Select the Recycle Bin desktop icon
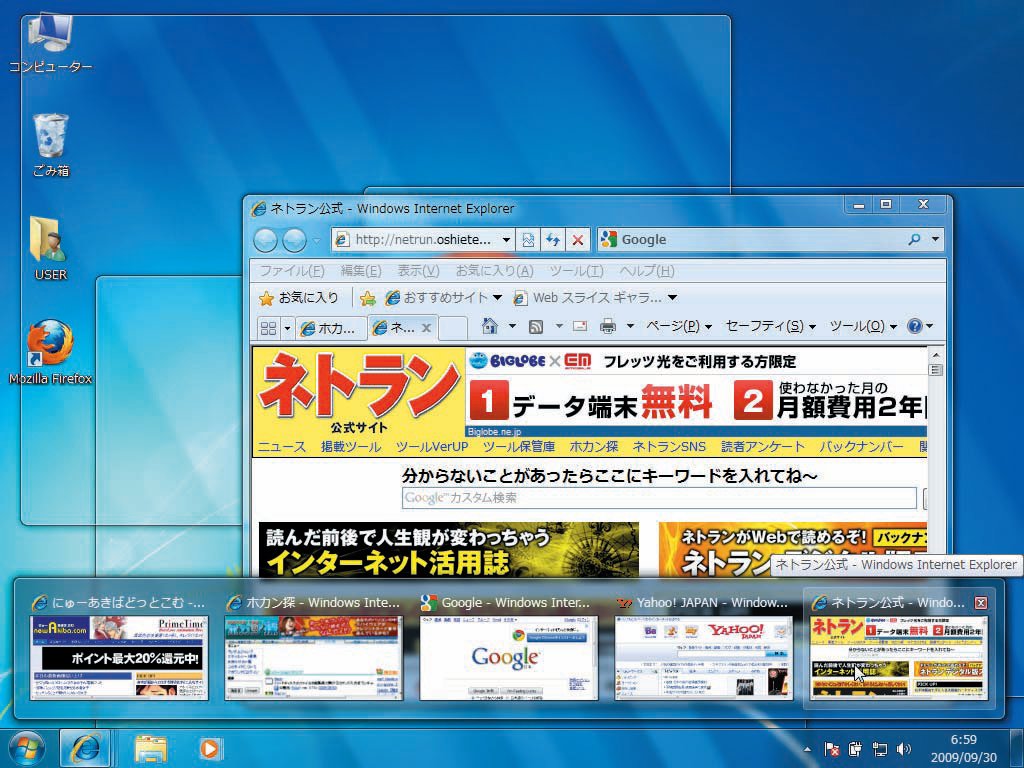 pos(50,145)
